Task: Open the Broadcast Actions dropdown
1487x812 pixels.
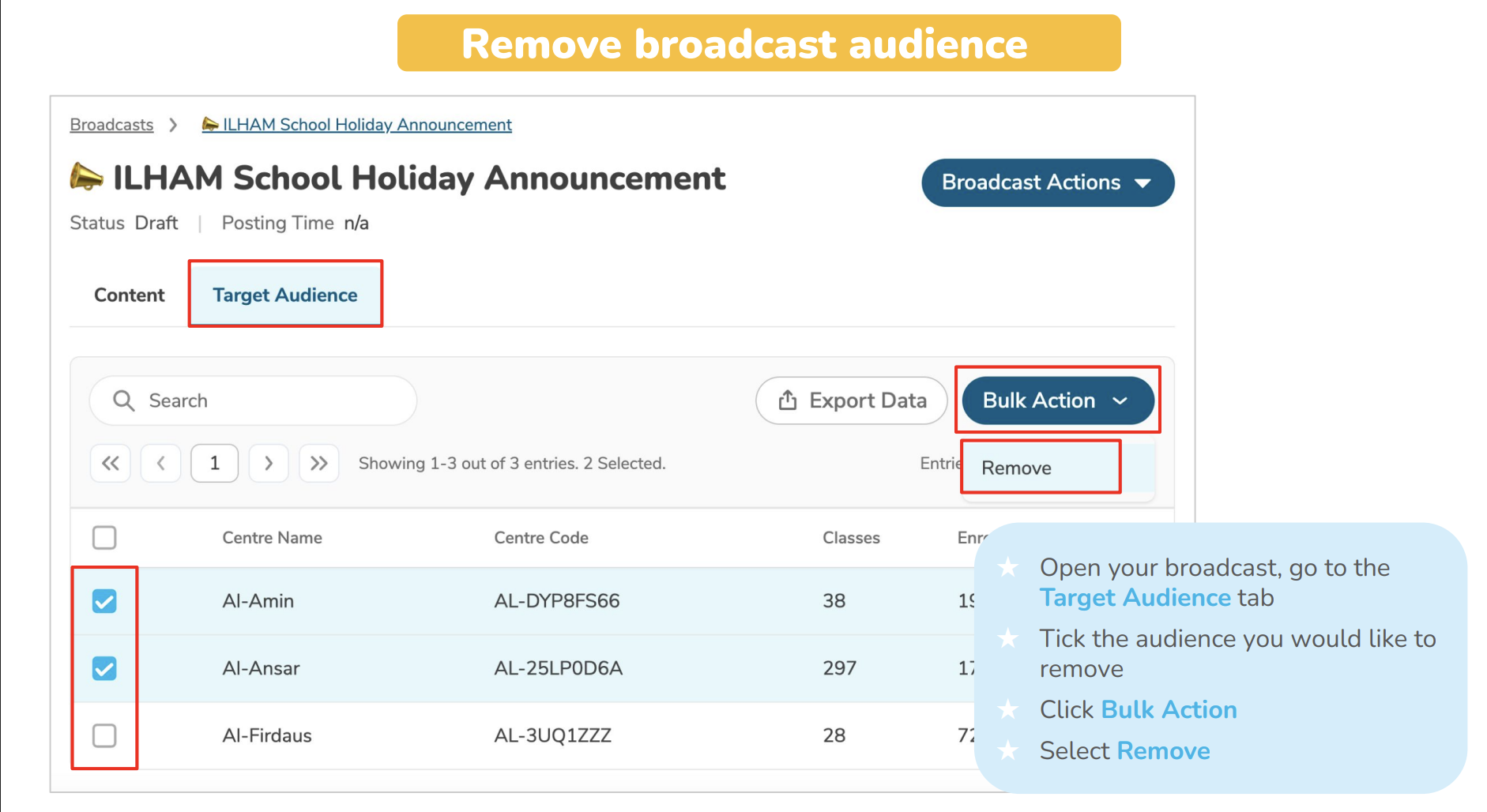Action: pos(1047,182)
